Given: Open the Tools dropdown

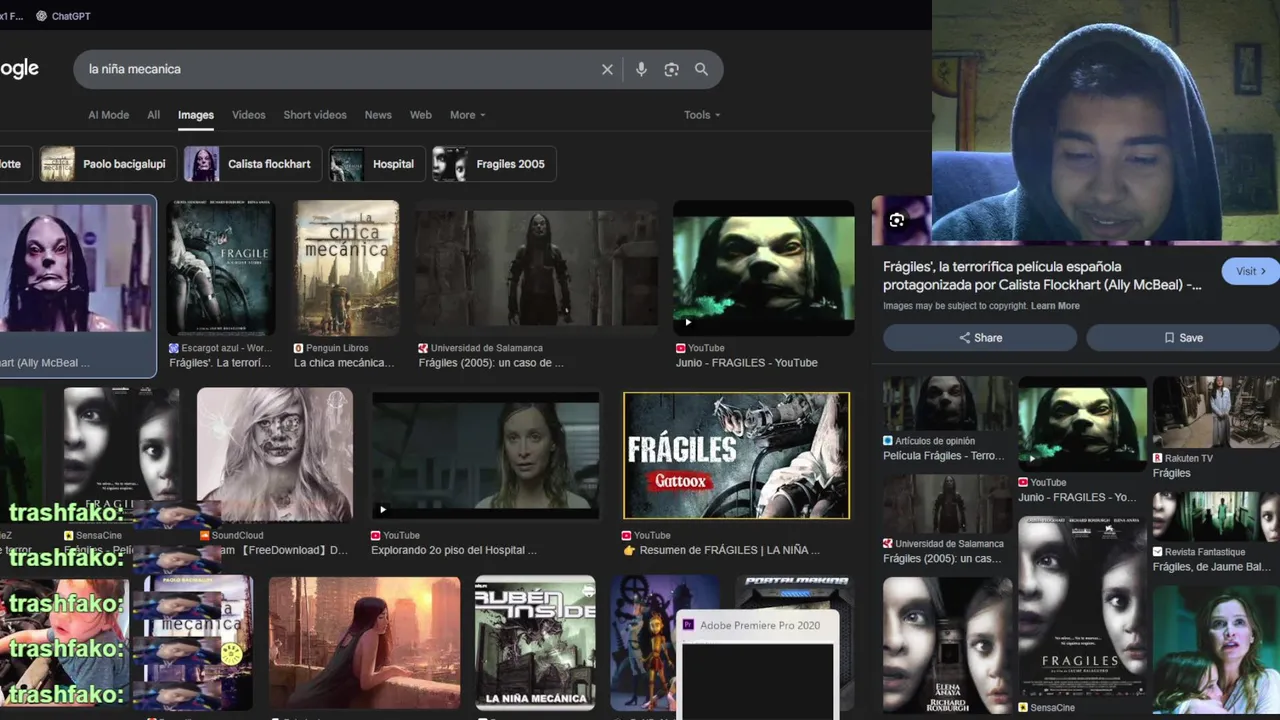Looking at the screenshot, I should click(702, 115).
